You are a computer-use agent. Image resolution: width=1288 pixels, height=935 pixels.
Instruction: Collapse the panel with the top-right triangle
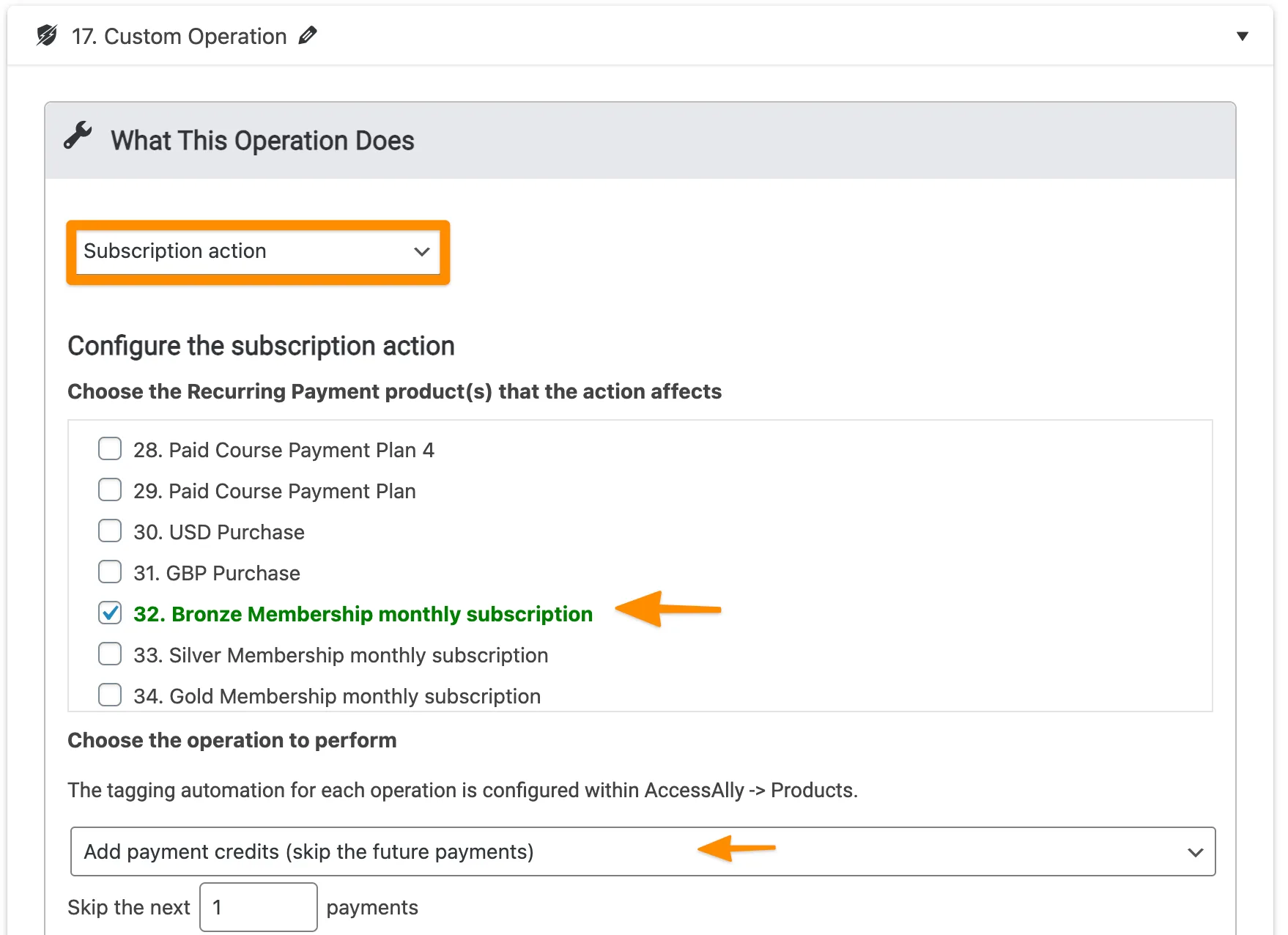coord(1241,35)
